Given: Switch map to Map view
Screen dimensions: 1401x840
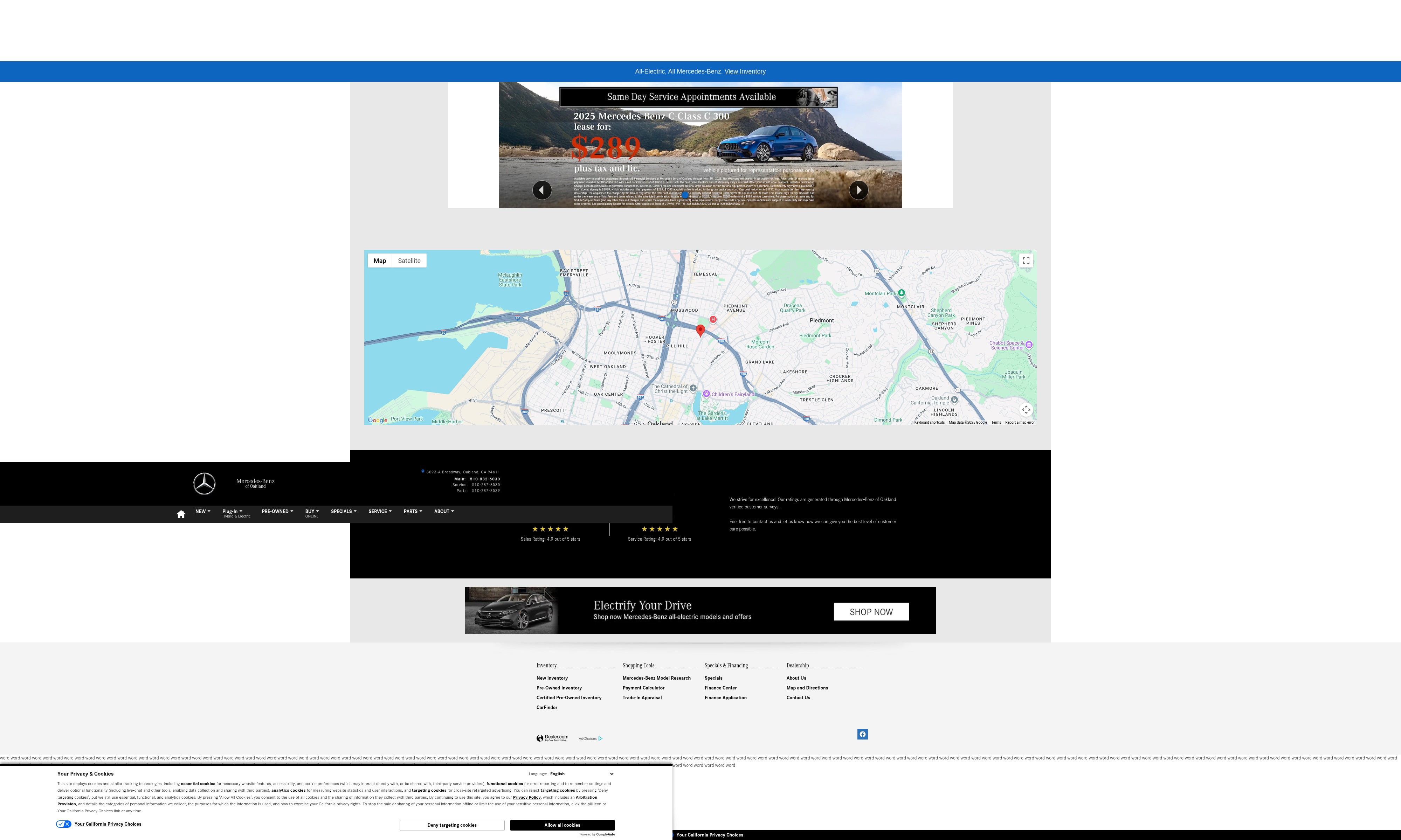Looking at the screenshot, I should coord(380,261).
